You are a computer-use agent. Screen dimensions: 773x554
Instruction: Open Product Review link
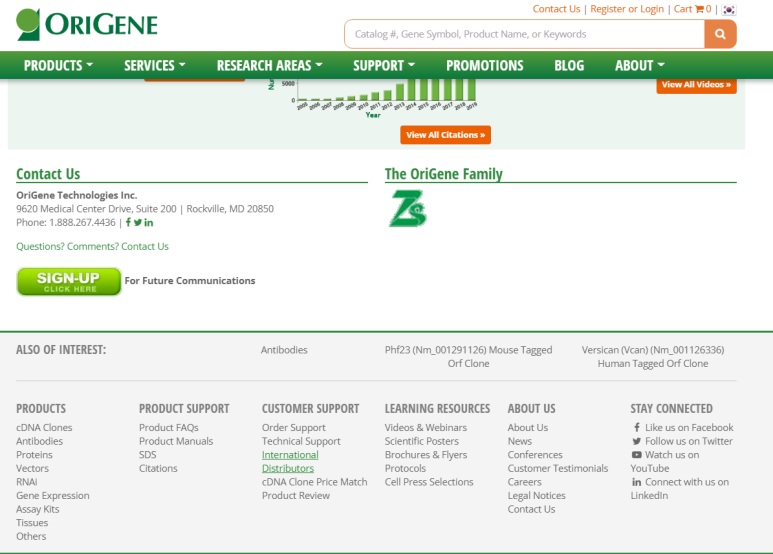point(296,495)
